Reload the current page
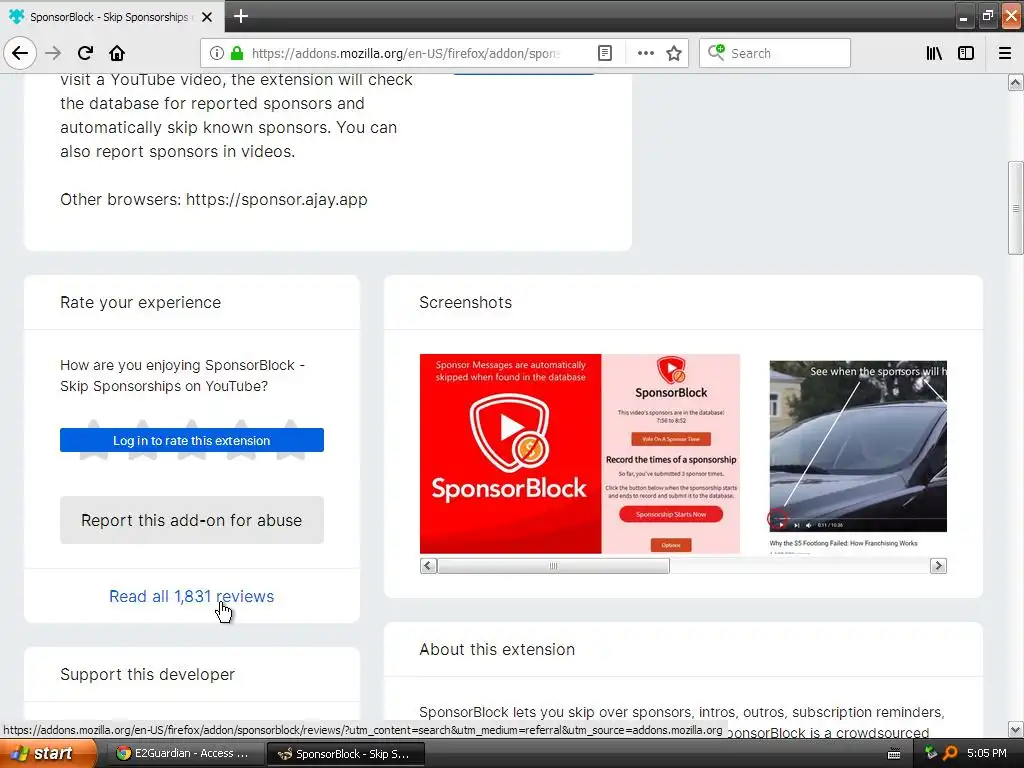Image resolution: width=1024 pixels, height=768 pixels. tap(85, 53)
